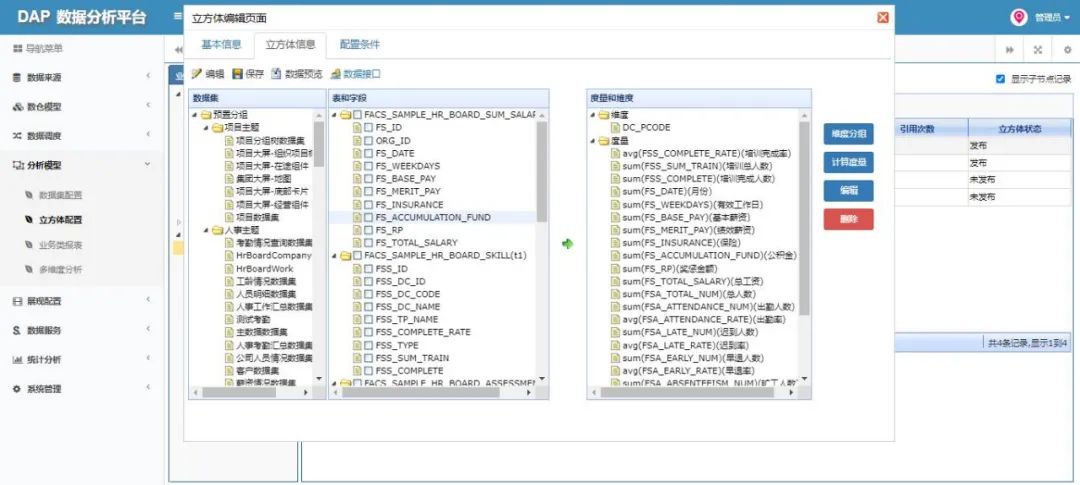Select the HrBoardWork dataset

pyautogui.click(x=264, y=269)
